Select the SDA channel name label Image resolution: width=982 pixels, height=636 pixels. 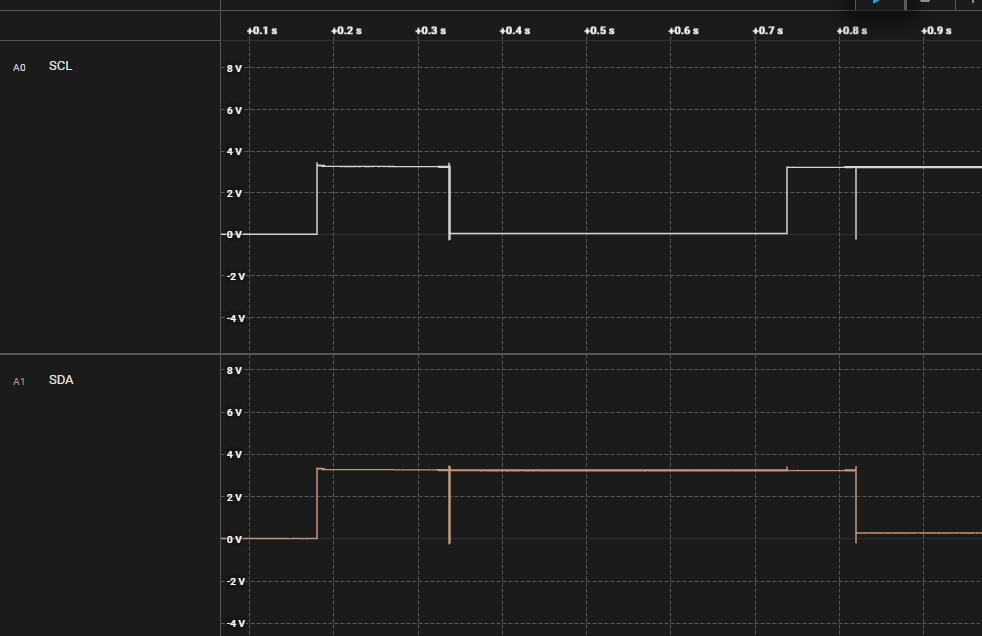tap(61, 380)
